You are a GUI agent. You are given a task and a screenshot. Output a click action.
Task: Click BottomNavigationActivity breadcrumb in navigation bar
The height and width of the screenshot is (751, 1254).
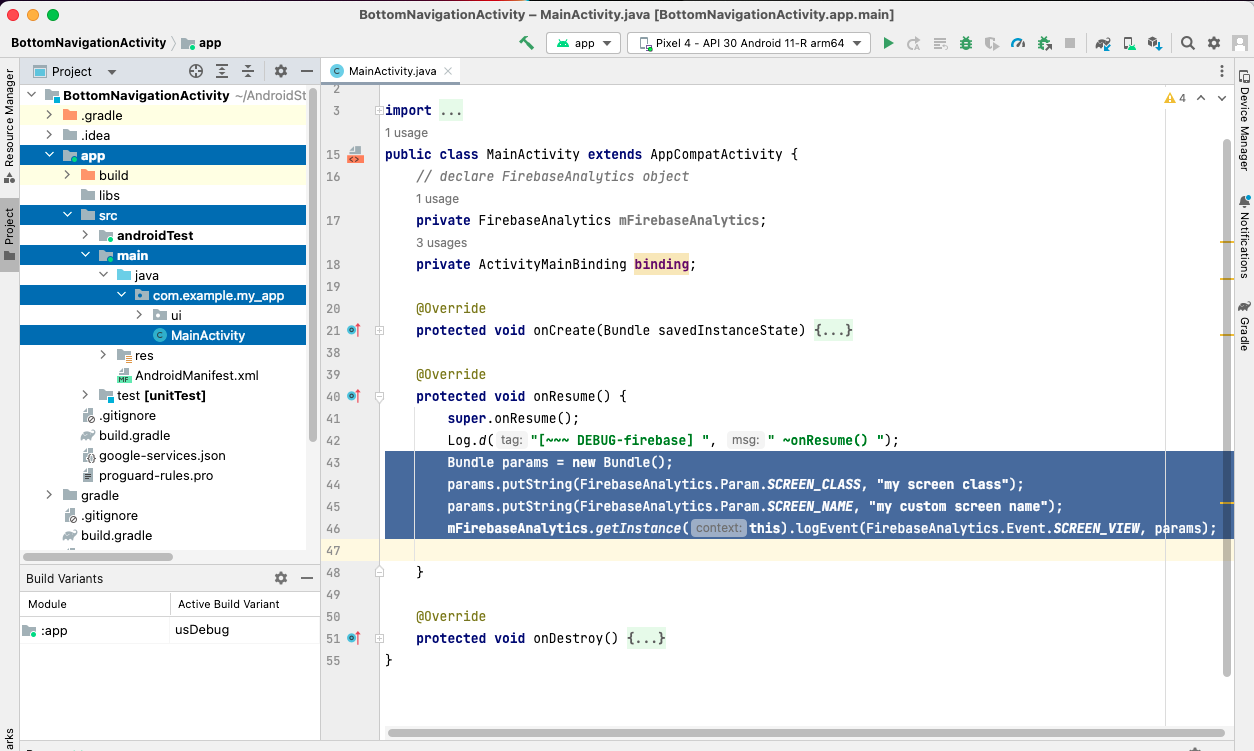pos(88,43)
